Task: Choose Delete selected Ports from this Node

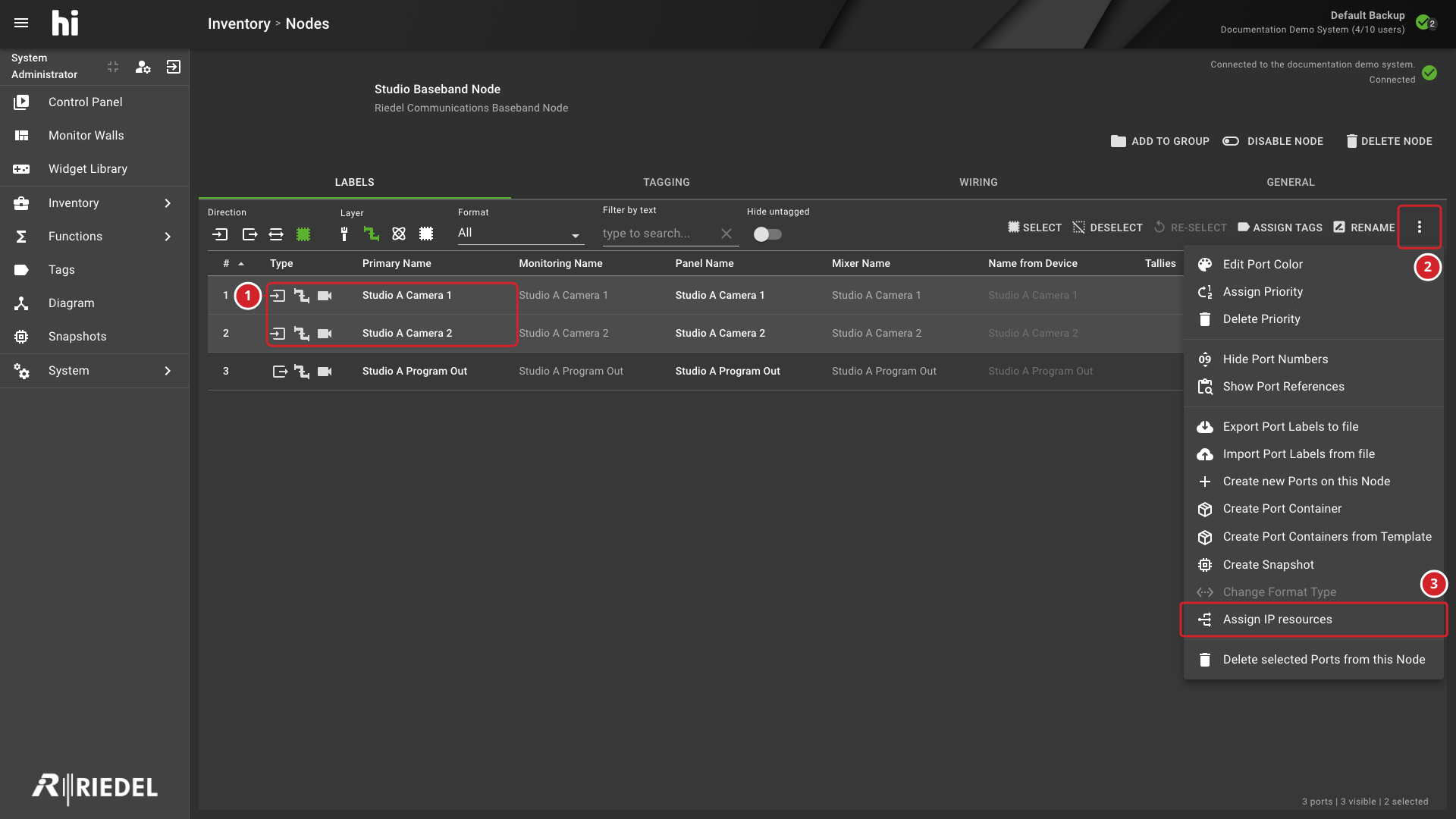Action: [1313, 660]
